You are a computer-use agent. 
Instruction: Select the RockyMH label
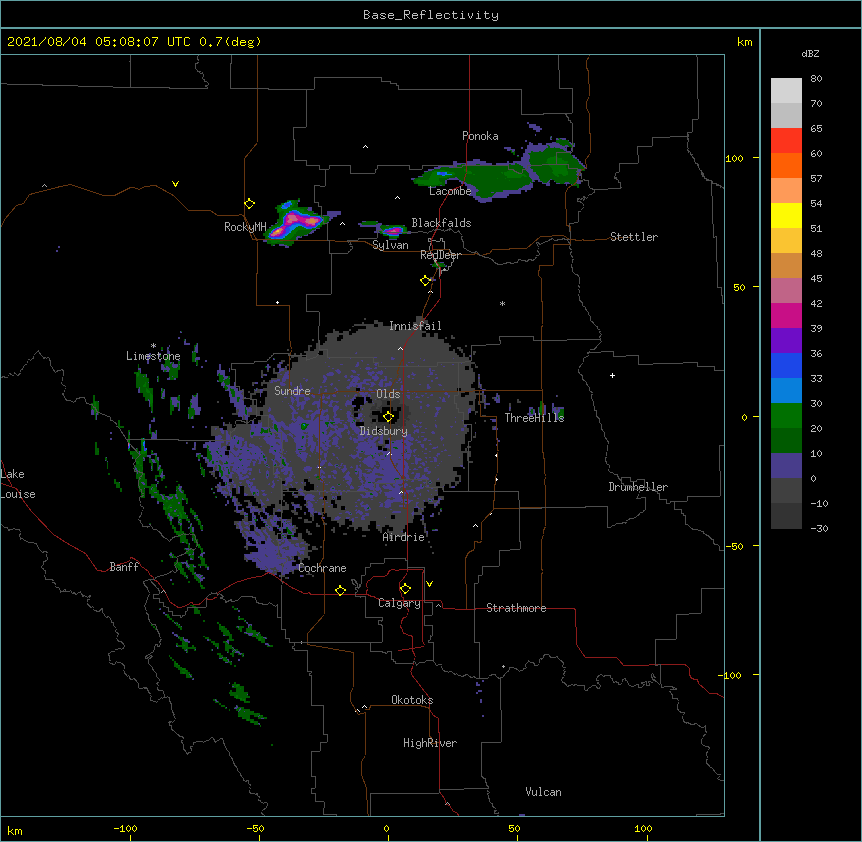[x=245, y=227]
